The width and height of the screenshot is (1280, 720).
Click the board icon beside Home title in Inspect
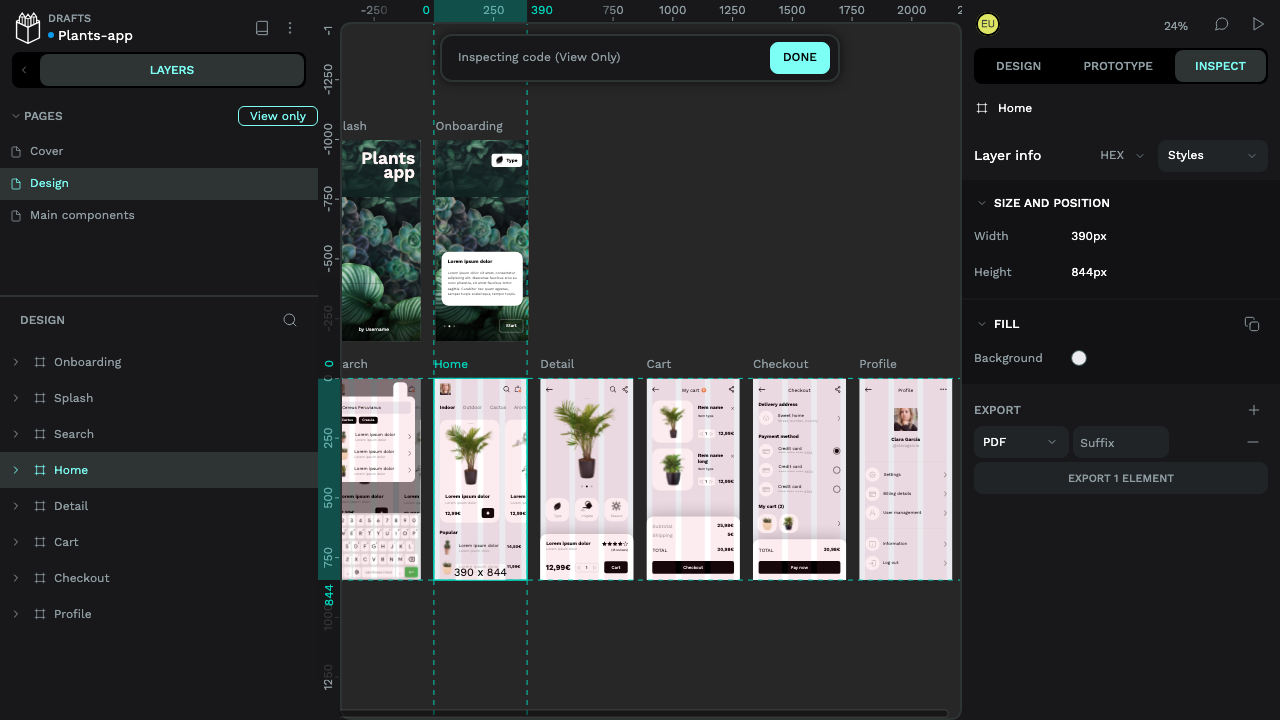click(x=982, y=108)
